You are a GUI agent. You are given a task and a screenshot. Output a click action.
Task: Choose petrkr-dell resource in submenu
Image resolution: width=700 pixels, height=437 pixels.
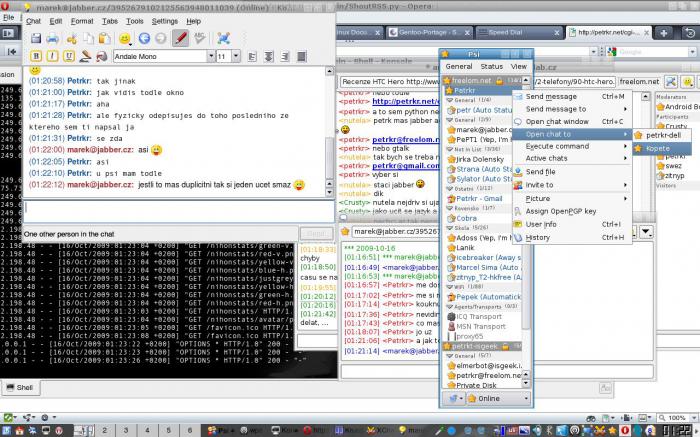click(662, 135)
